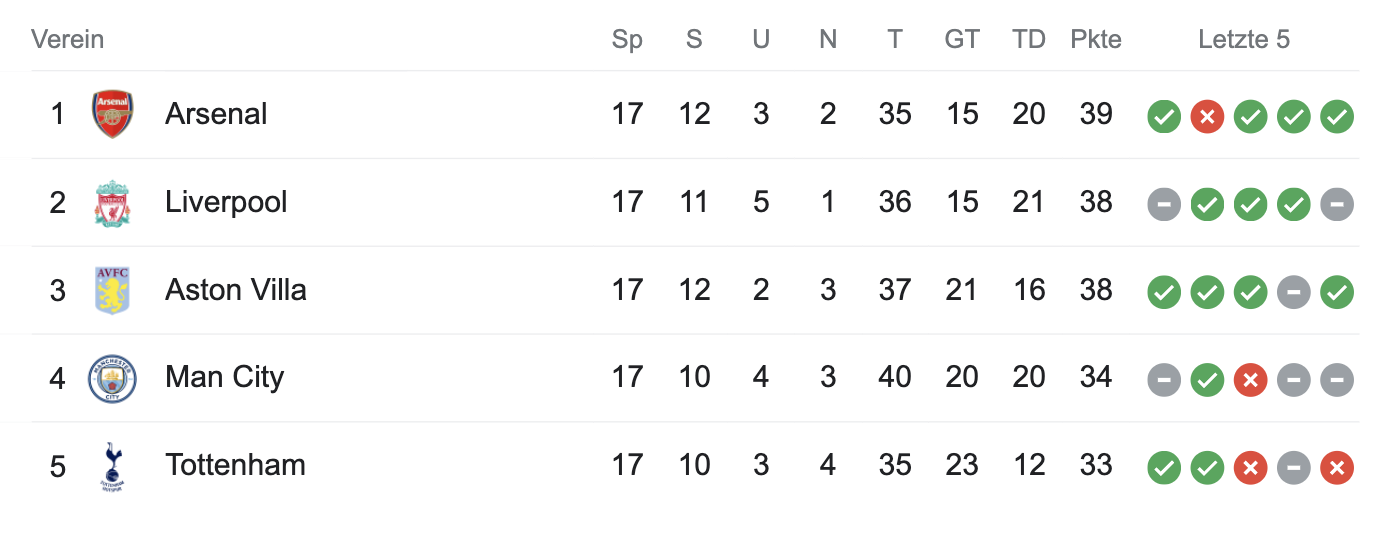Click the Aston Villa club crest
1400x544 pixels.
tap(112, 290)
